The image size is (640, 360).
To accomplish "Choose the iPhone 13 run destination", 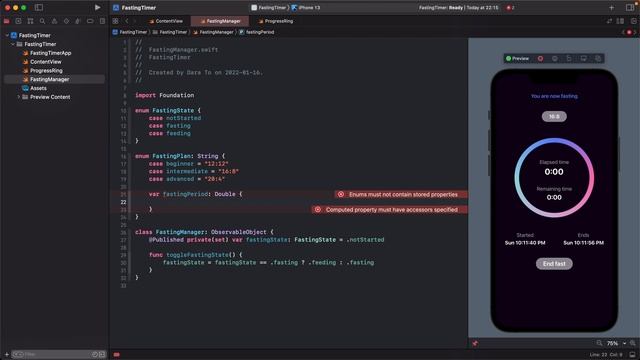I will 306,7.
